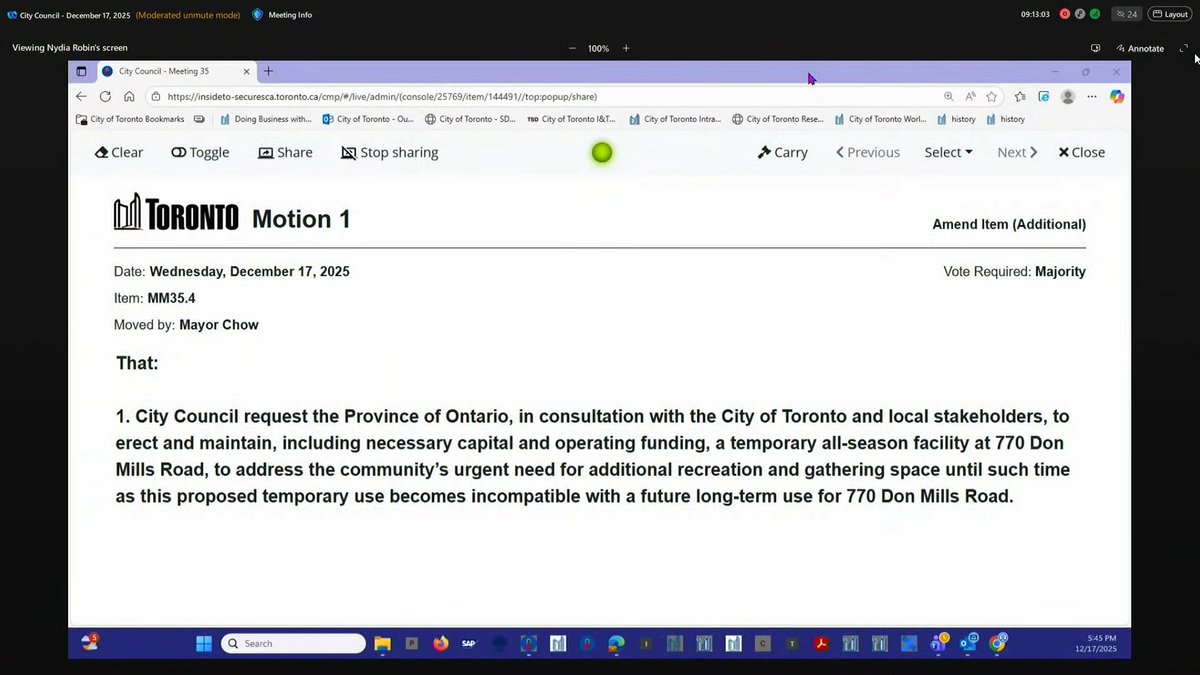Click the browser profile avatar
This screenshot has height=675, width=1200.
[x=1068, y=97]
